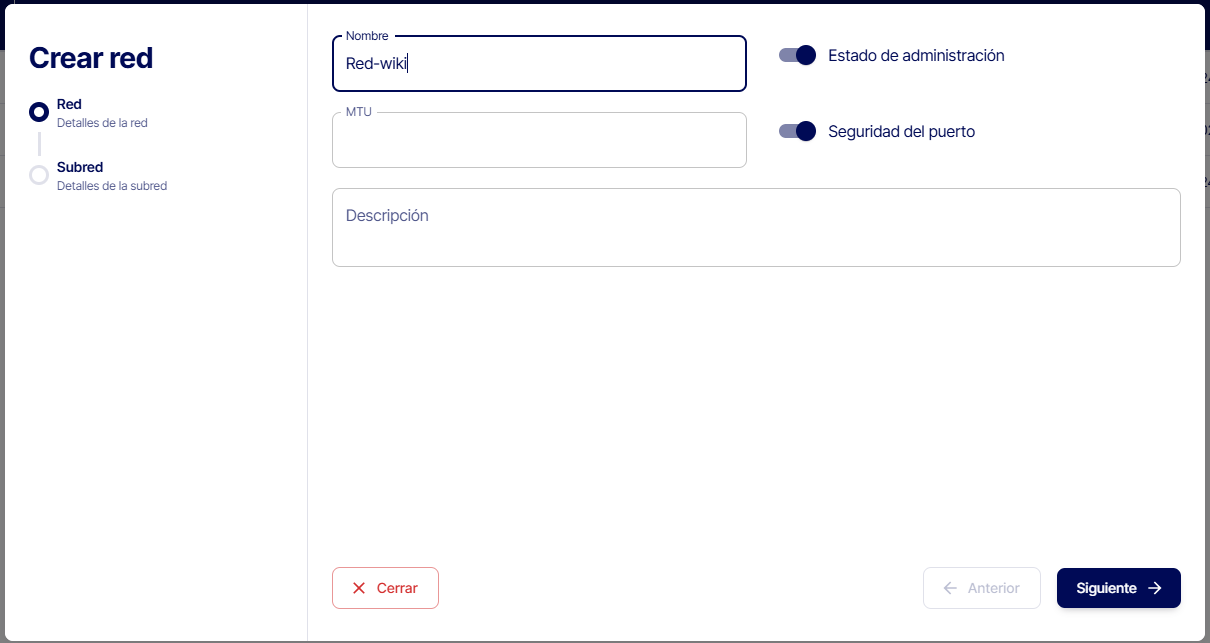
Task: Select the Red step circle indicator
Action: pyautogui.click(x=39, y=112)
